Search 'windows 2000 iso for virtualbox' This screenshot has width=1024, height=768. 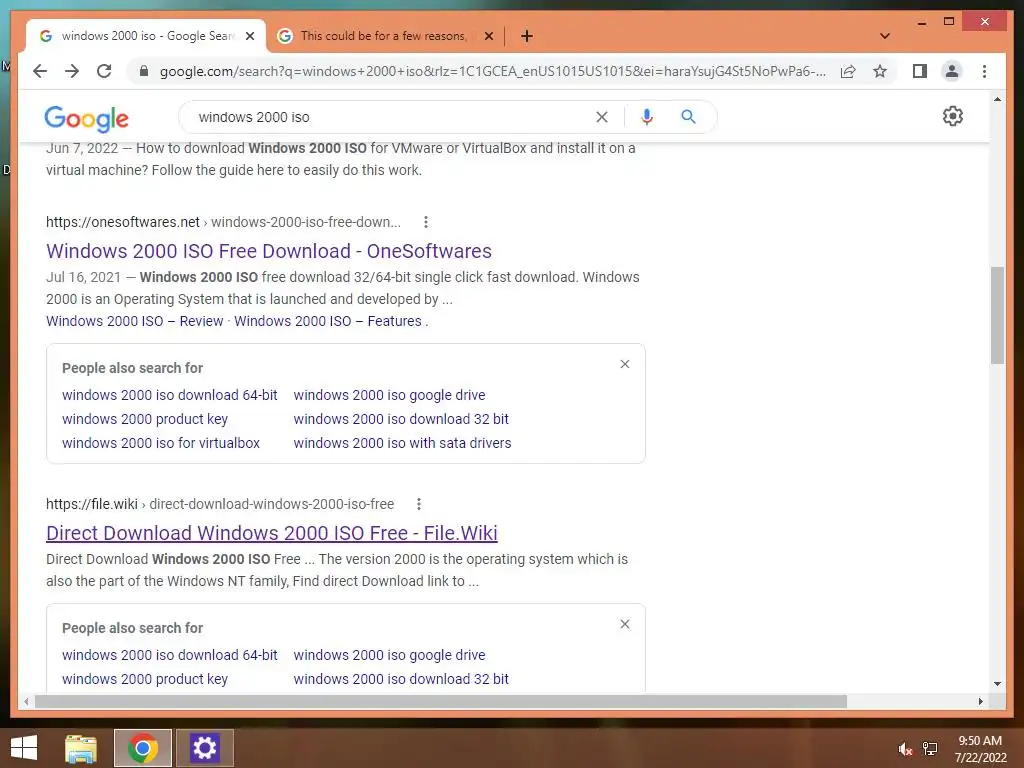click(161, 443)
